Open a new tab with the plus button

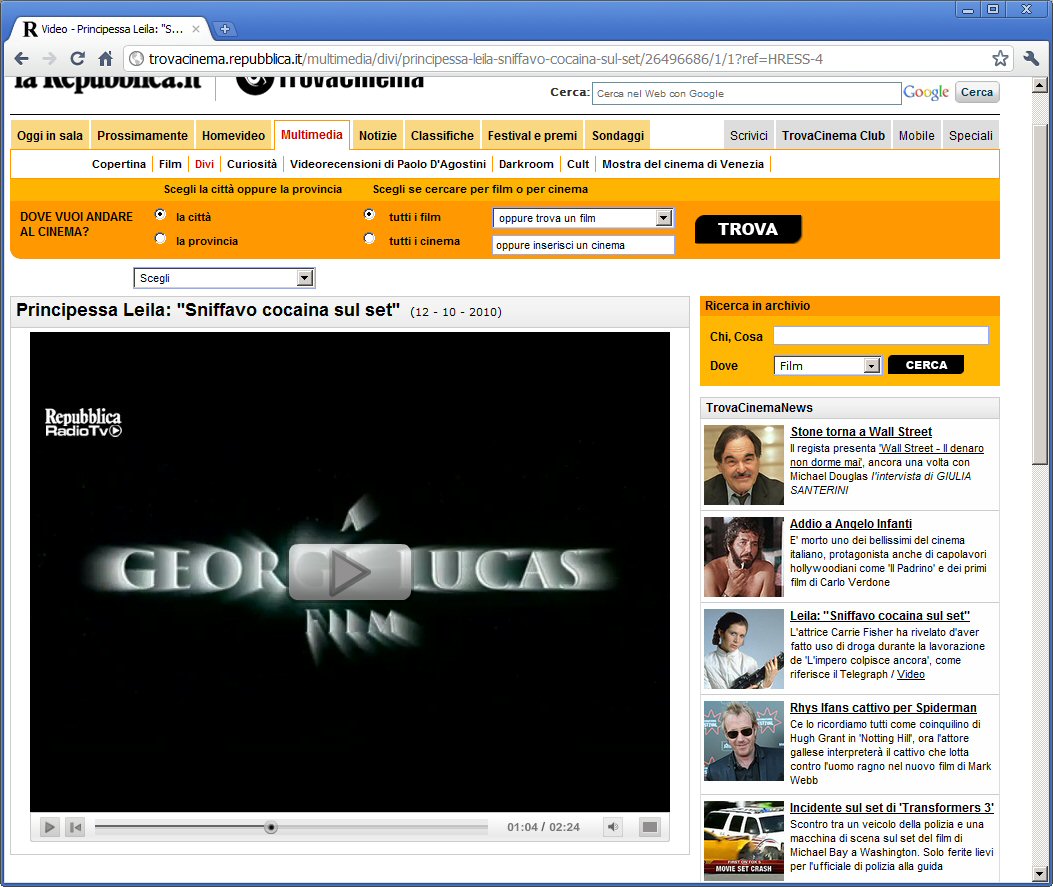pyautogui.click(x=224, y=29)
